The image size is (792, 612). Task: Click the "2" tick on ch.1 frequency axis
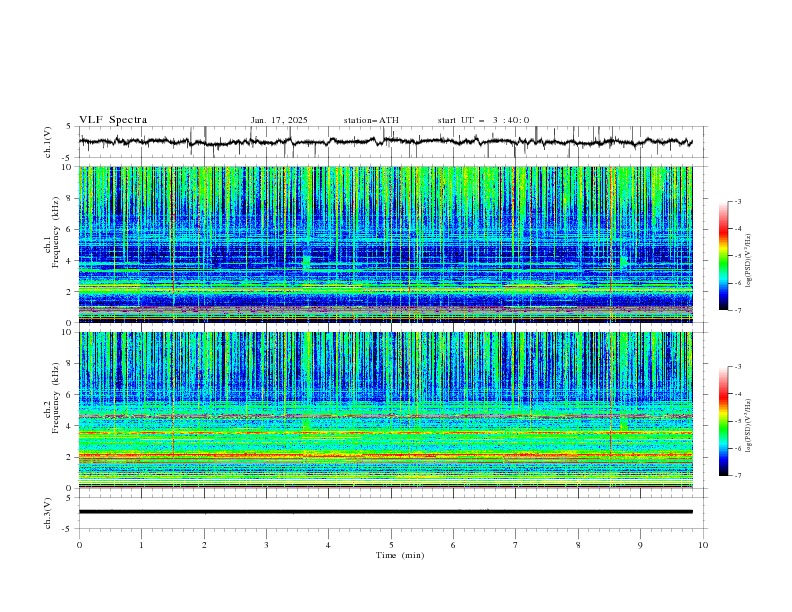pyautogui.click(x=70, y=292)
